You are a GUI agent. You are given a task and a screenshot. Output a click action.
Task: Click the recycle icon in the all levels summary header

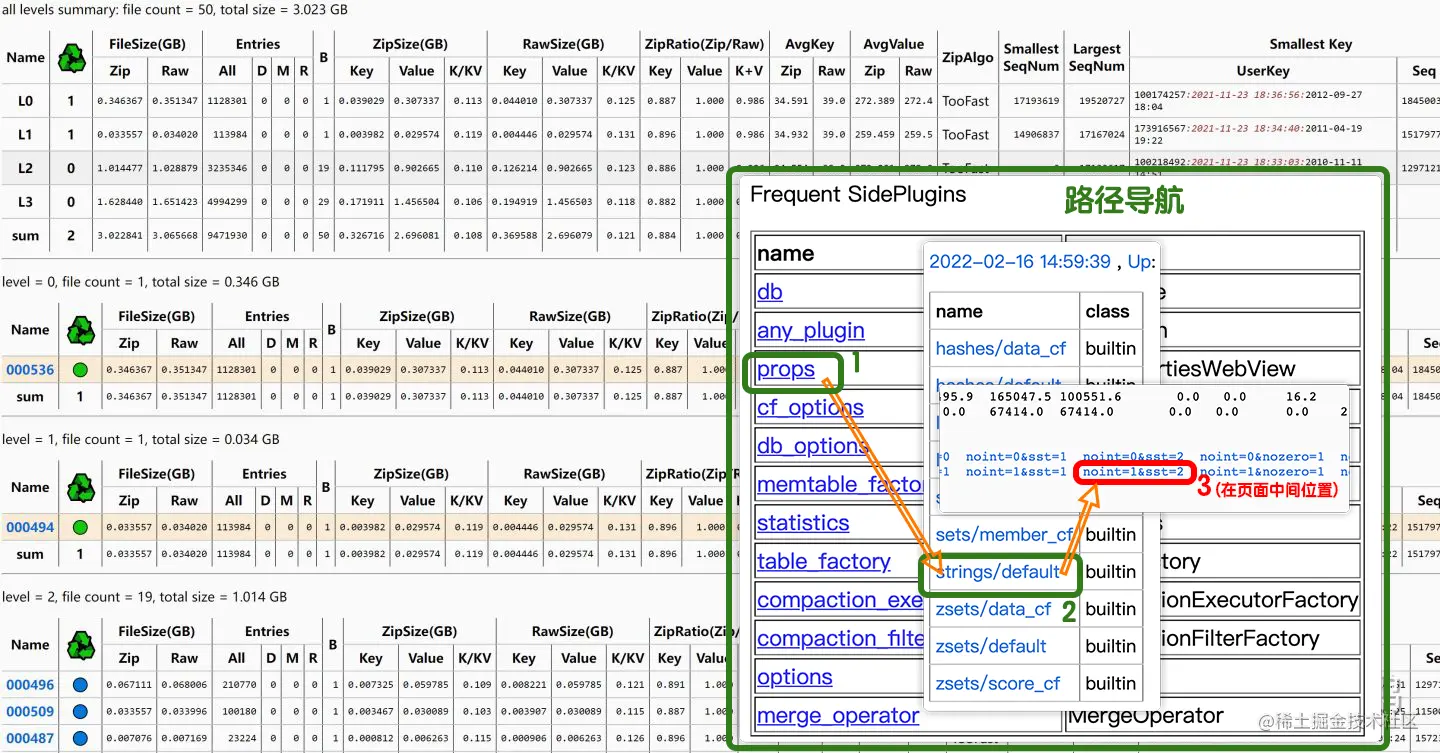[x=72, y=58]
